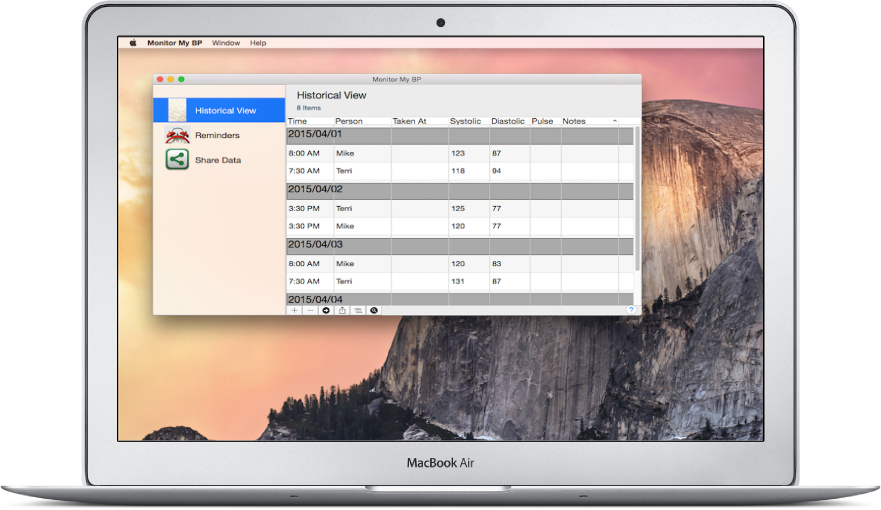
Task: Click the Monitor My BP window title
Action: (397, 79)
